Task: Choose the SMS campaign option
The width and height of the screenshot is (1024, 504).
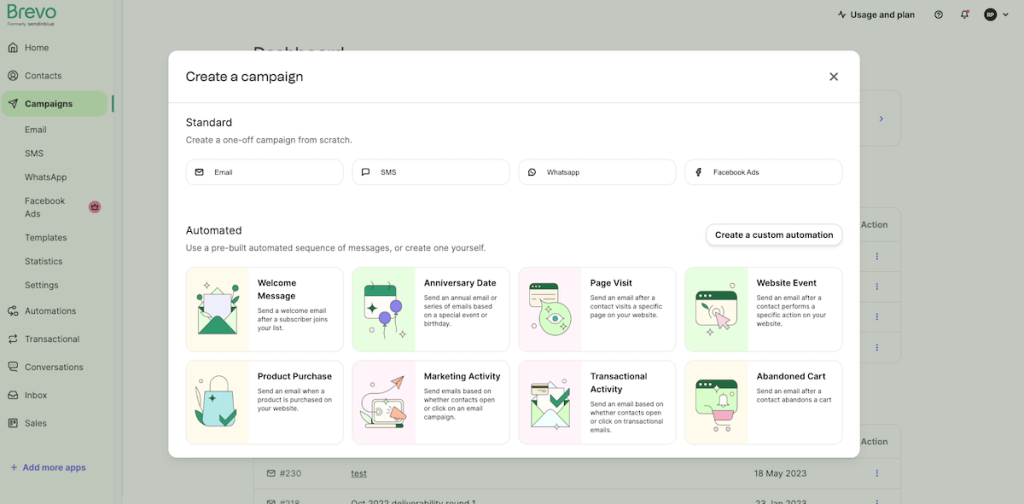Action: click(x=430, y=172)
